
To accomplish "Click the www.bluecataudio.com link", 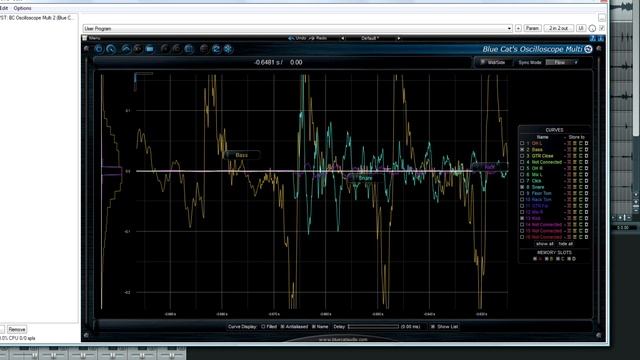I will 343,339.
